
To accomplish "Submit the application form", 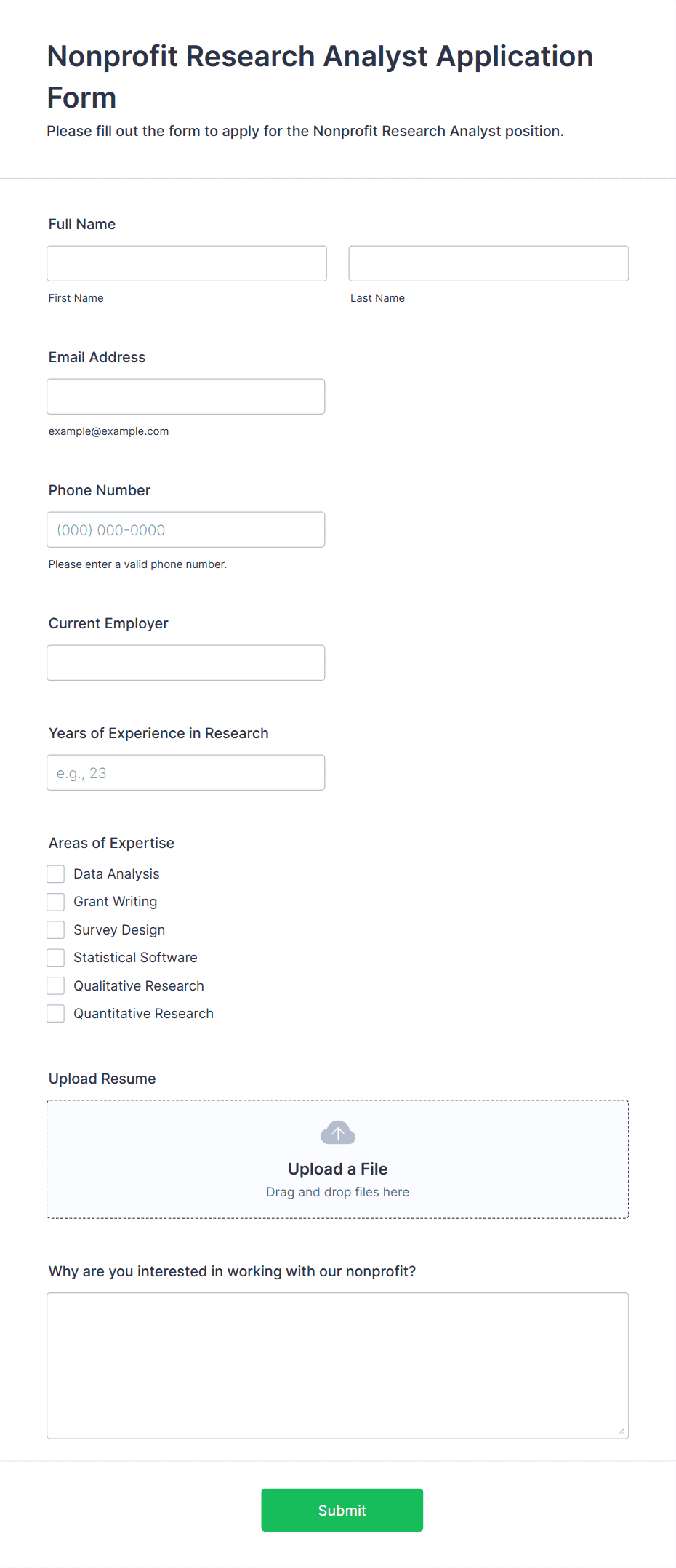I will 342,1510.
